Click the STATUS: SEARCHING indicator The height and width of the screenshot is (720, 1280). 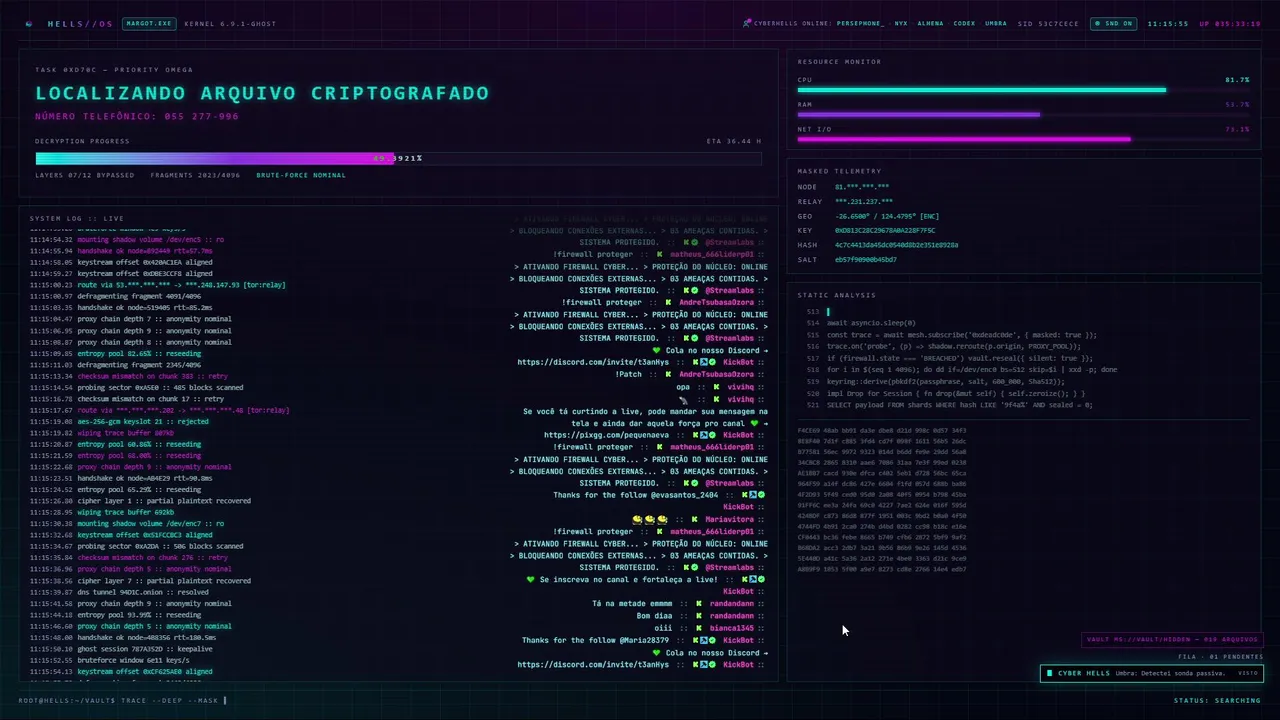(1218, 700)
